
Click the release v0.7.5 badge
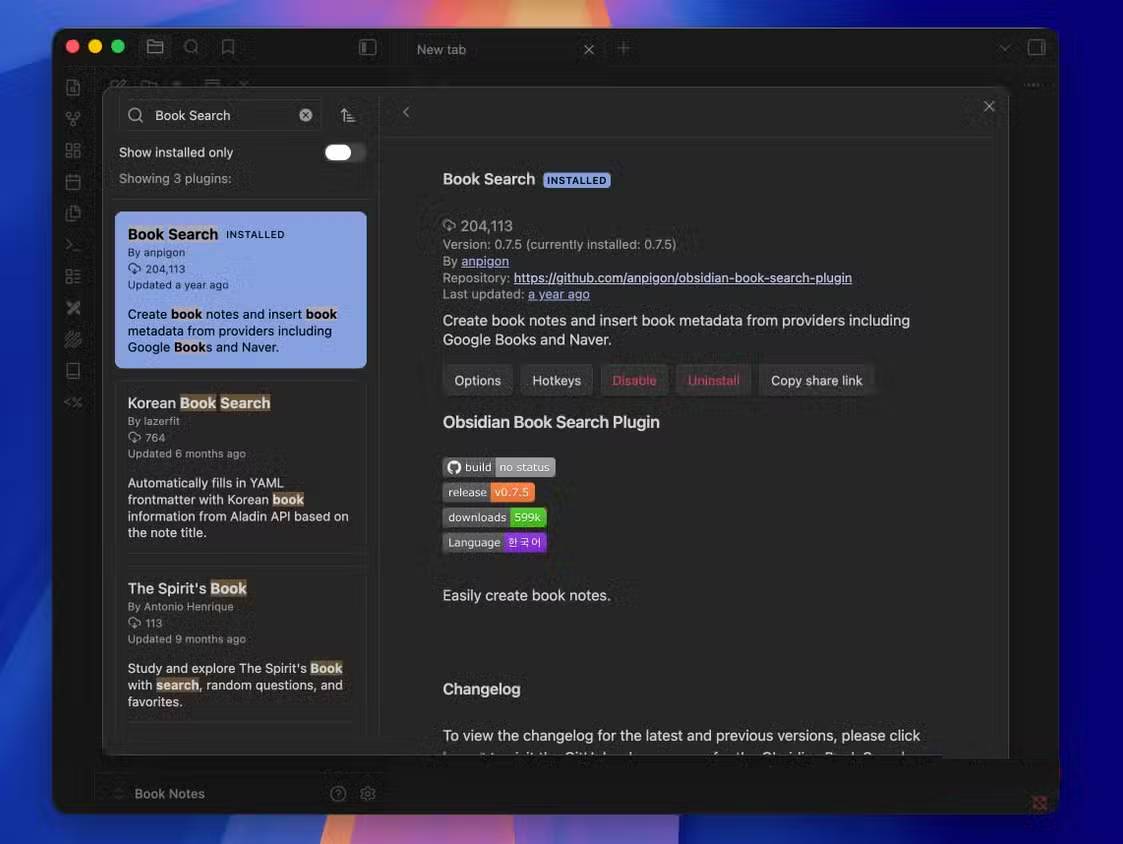(x=488, y=492)
